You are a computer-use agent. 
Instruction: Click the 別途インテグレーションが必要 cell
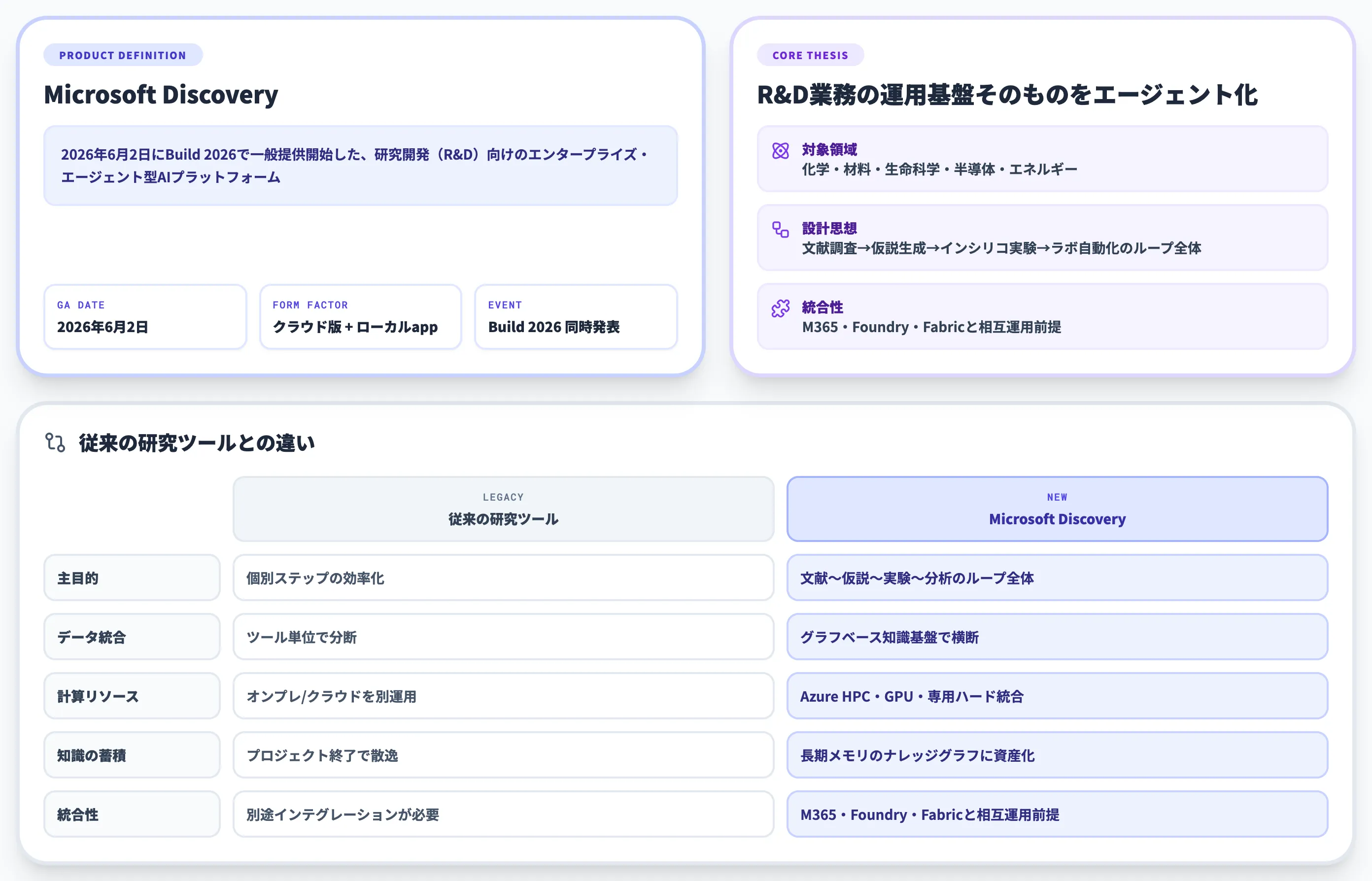point(504,814)
